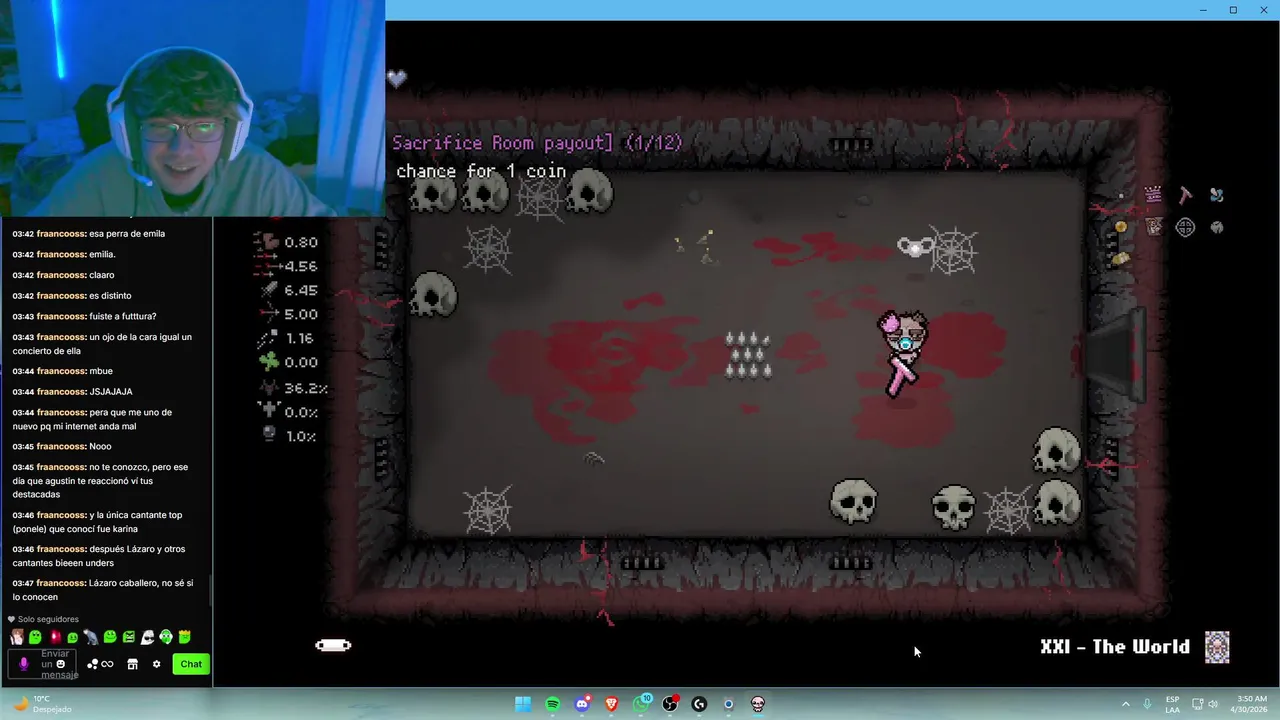Viewport: 1280px width, 720px height.
Task: Click the infinity icon in chat bar
Action: click(107, 664)
